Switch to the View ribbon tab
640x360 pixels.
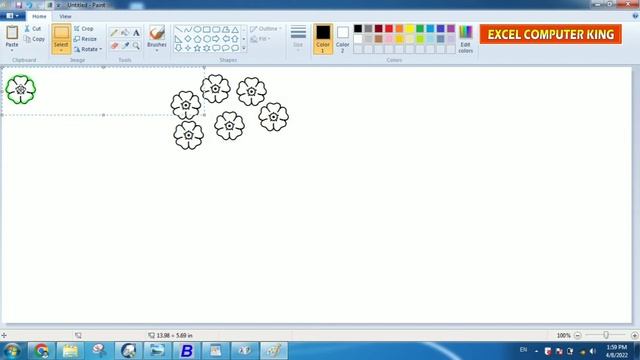(65, 16)
